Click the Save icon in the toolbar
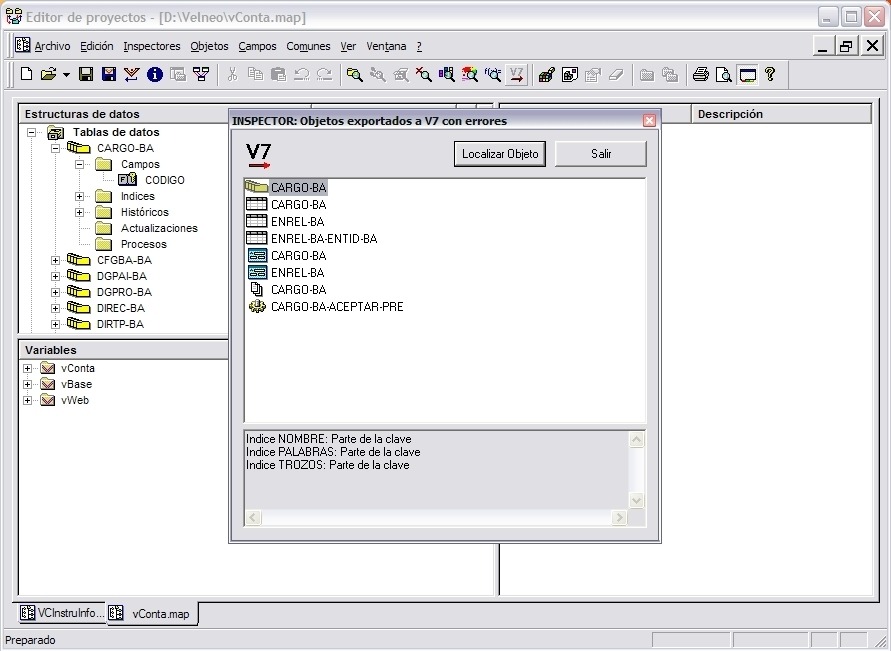This screenshot has height=651, width=891. click(85, 74)
